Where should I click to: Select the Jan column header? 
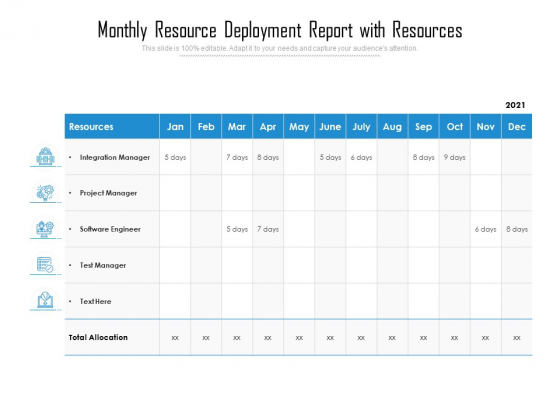click(175, 126)
